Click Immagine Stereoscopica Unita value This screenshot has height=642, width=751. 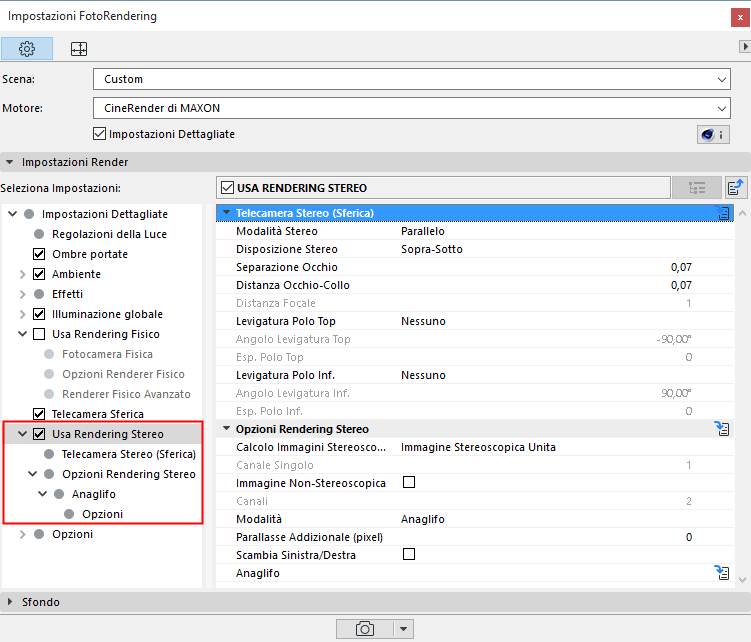tap(478, 447)
